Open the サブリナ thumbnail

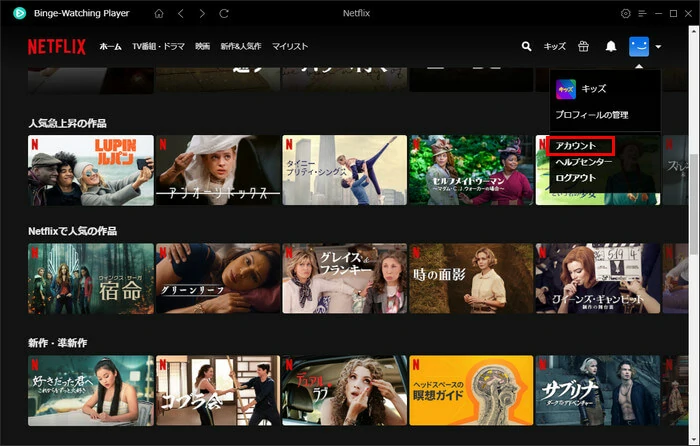[598, 391]
